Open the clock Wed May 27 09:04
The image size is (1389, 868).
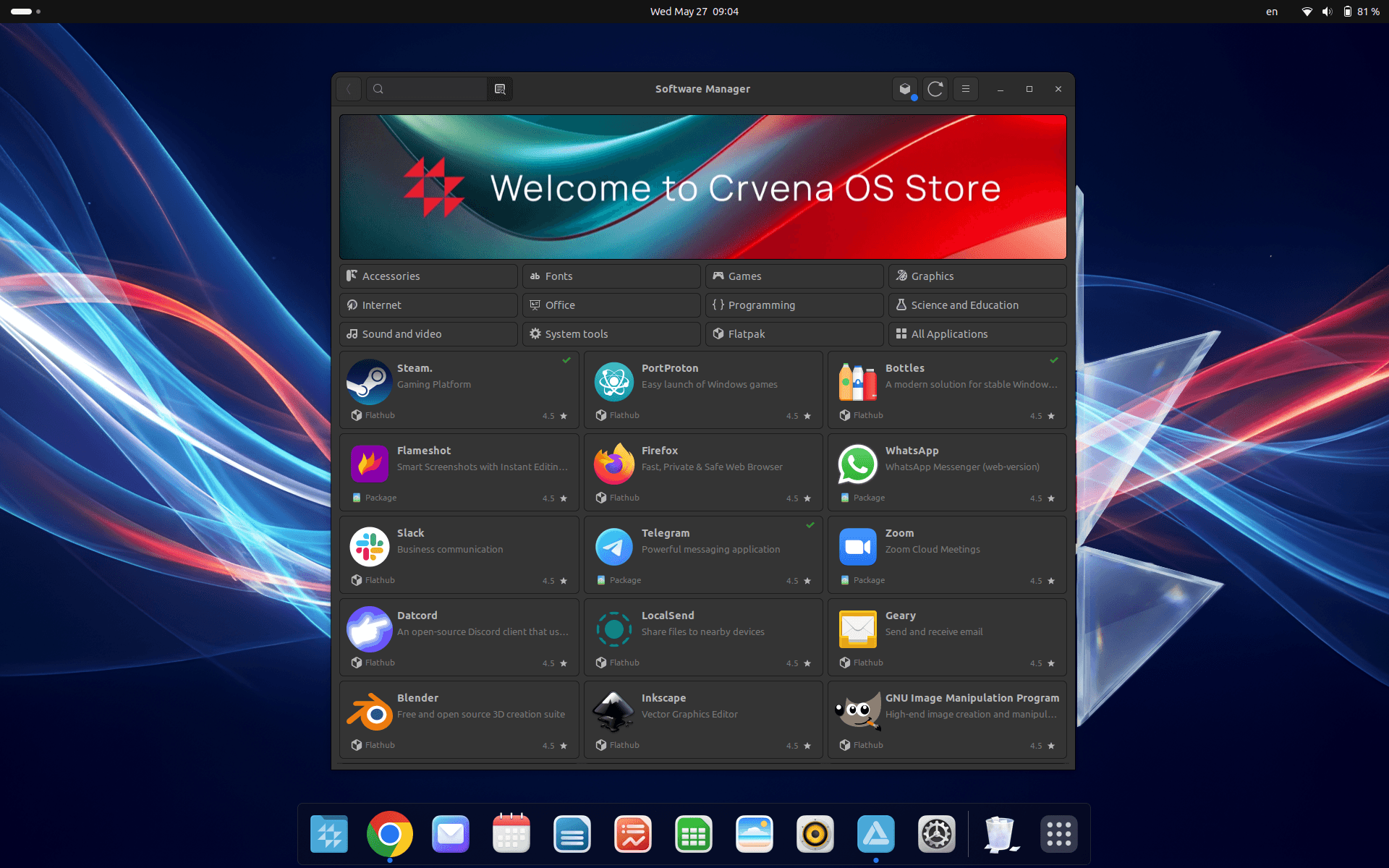tap(694, 12)
